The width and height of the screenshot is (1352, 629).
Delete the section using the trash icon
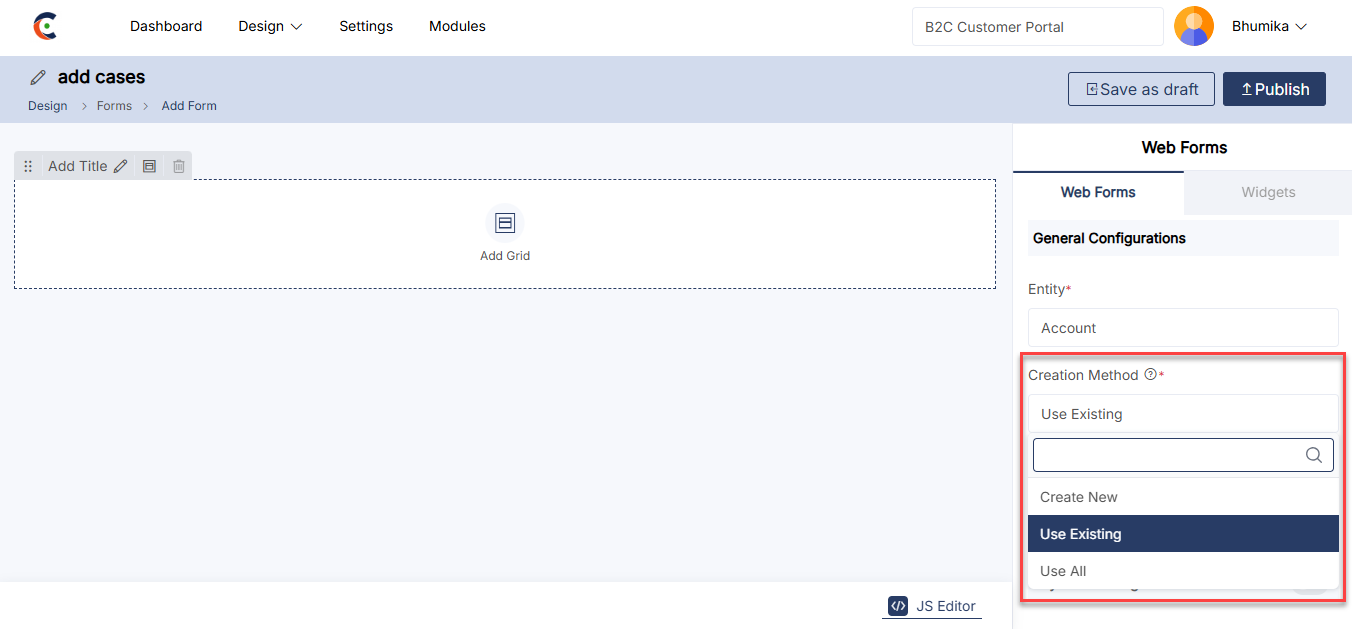[x=179, y=167]
